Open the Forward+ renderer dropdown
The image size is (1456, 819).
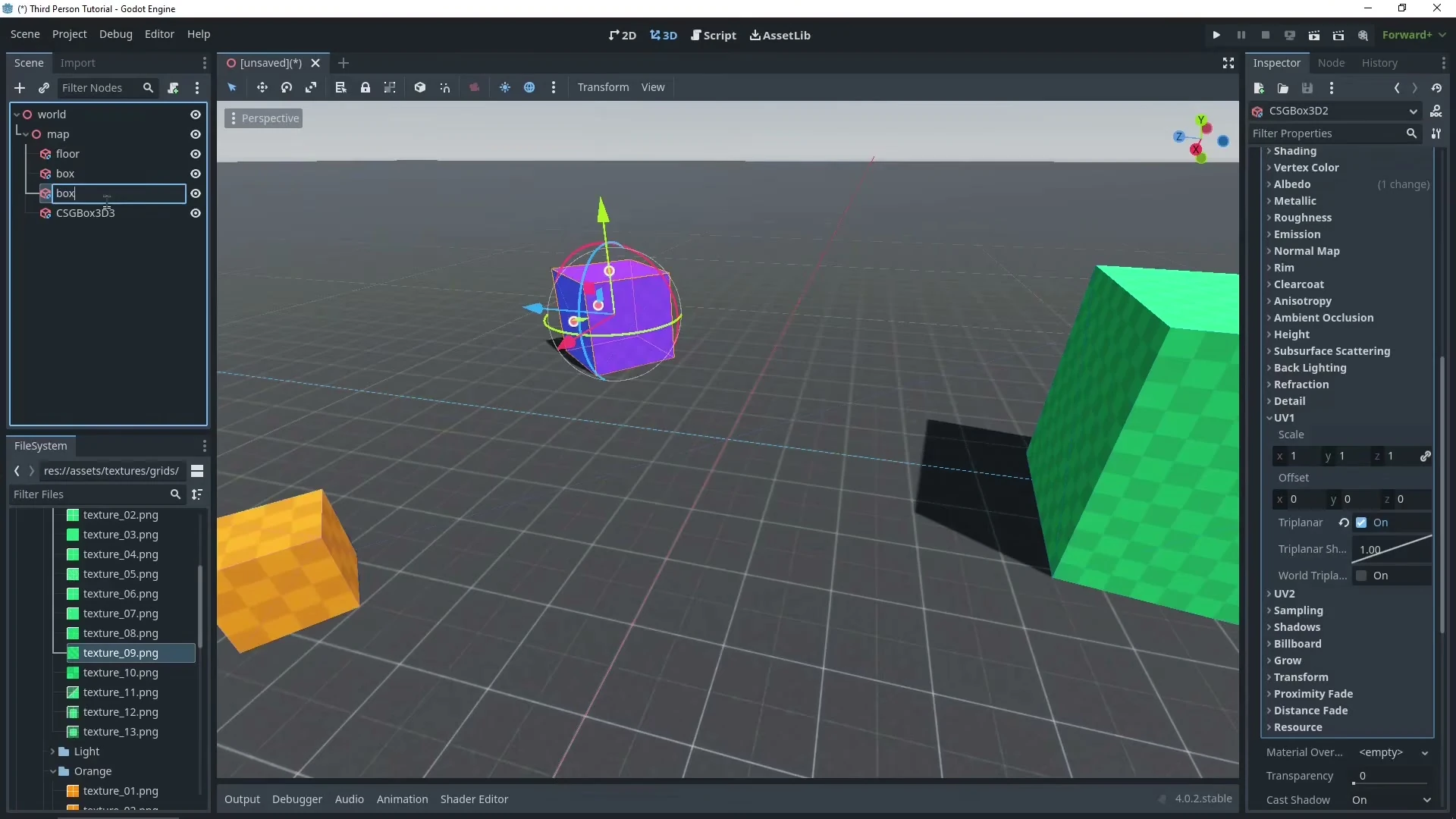(x=1414, y=35)
